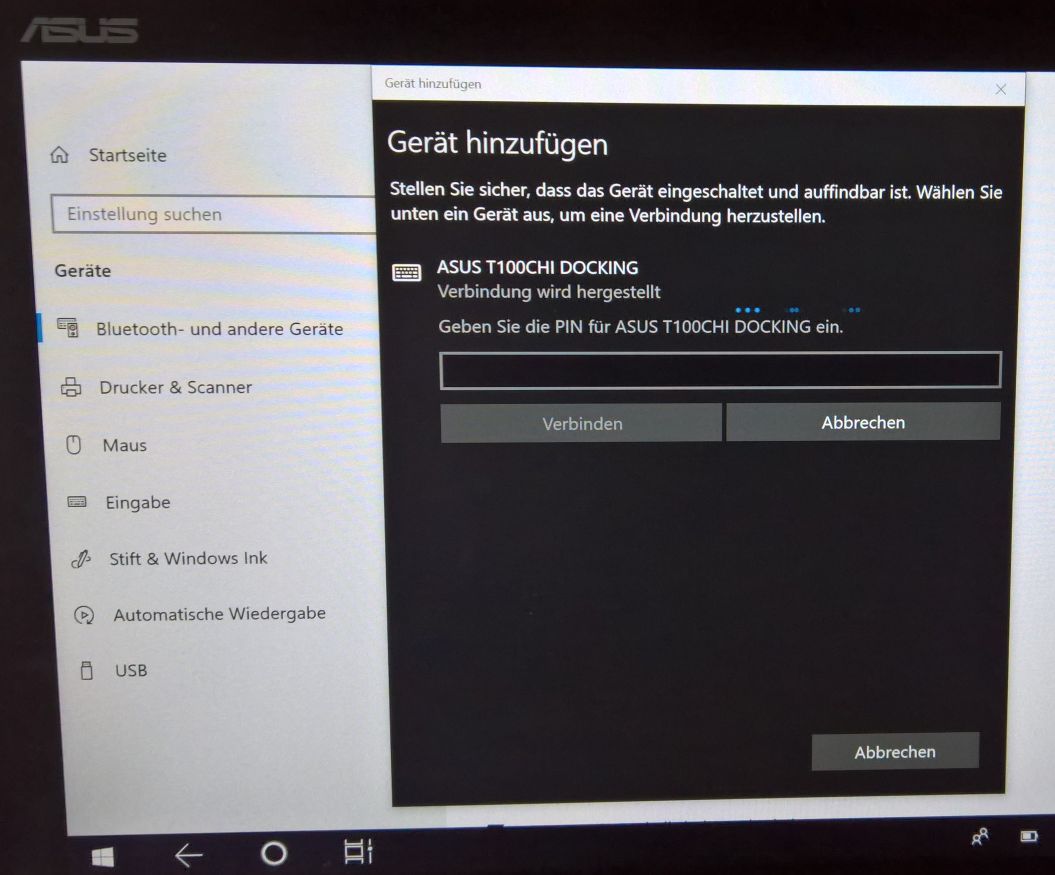Open the Windows Start menu
Screen dimensions: 1055x875
(x=103, y=858)
